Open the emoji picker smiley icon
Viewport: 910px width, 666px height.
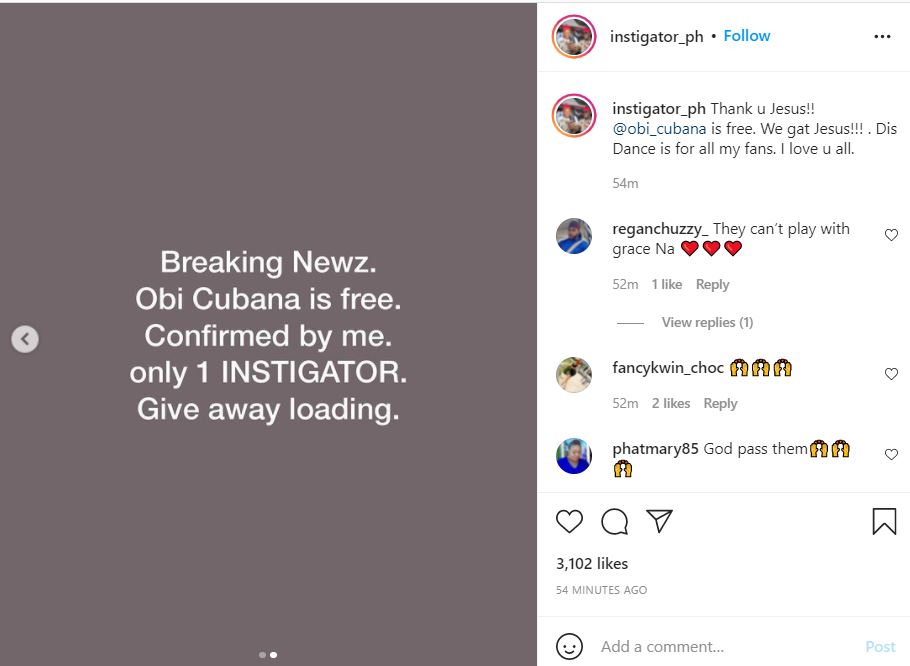click(x=569, y=646)
